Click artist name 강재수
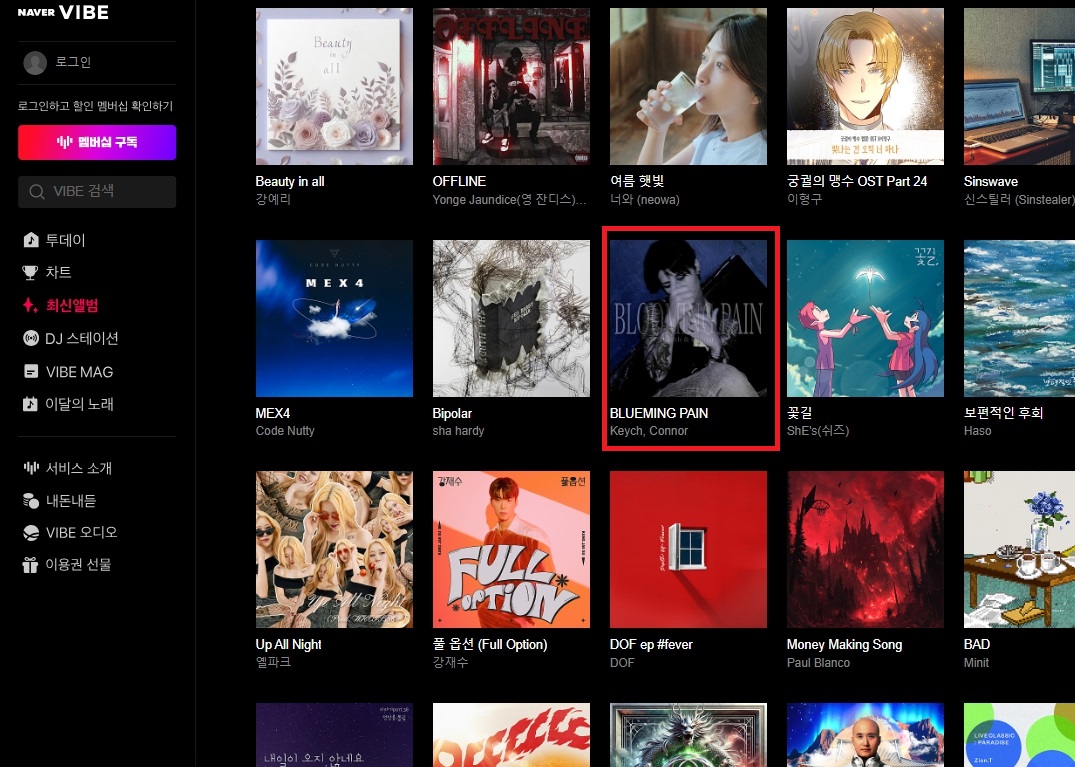1075x767 pixels. click(x=450, y=662)
